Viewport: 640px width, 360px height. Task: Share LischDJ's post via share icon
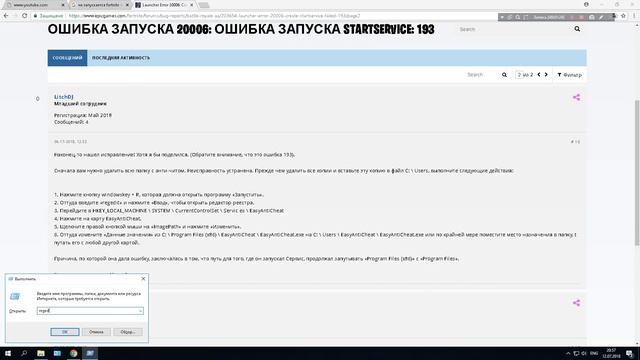576,97
